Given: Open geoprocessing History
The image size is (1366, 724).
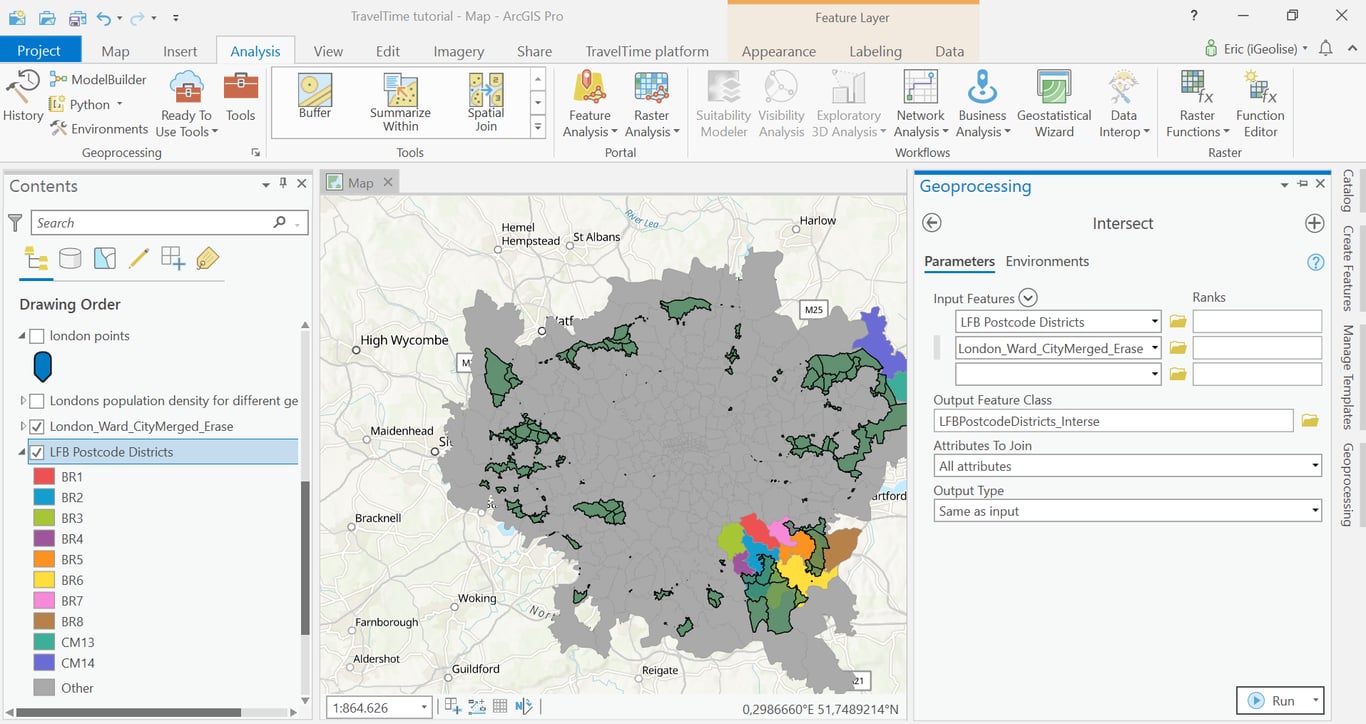Looking at the screenshot, I should click(x=22, y=96).
